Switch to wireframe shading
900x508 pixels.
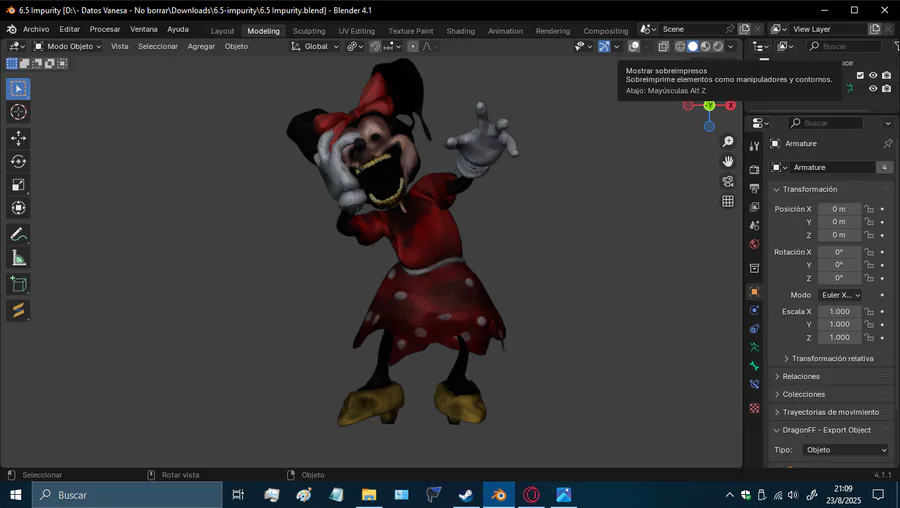680,46
